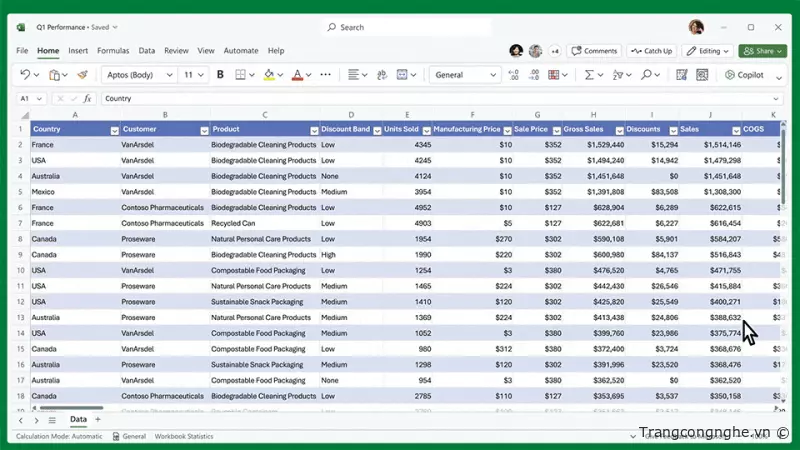The width and height of the screenshot is (800, 450).
Task: Click the AutoSum sigma icon
Action: point(589,75)
